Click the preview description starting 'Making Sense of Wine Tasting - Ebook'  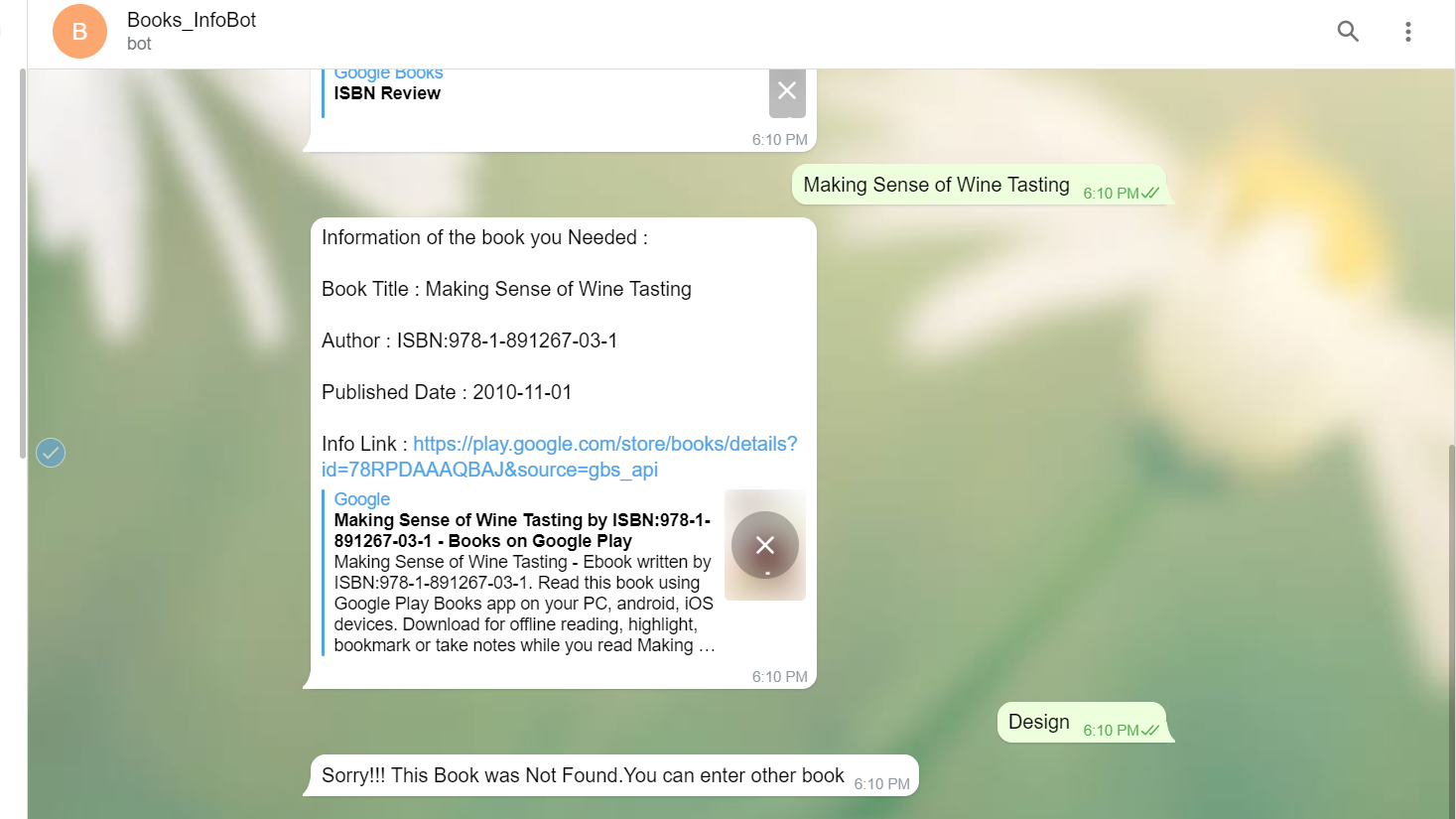pos(524,604)
